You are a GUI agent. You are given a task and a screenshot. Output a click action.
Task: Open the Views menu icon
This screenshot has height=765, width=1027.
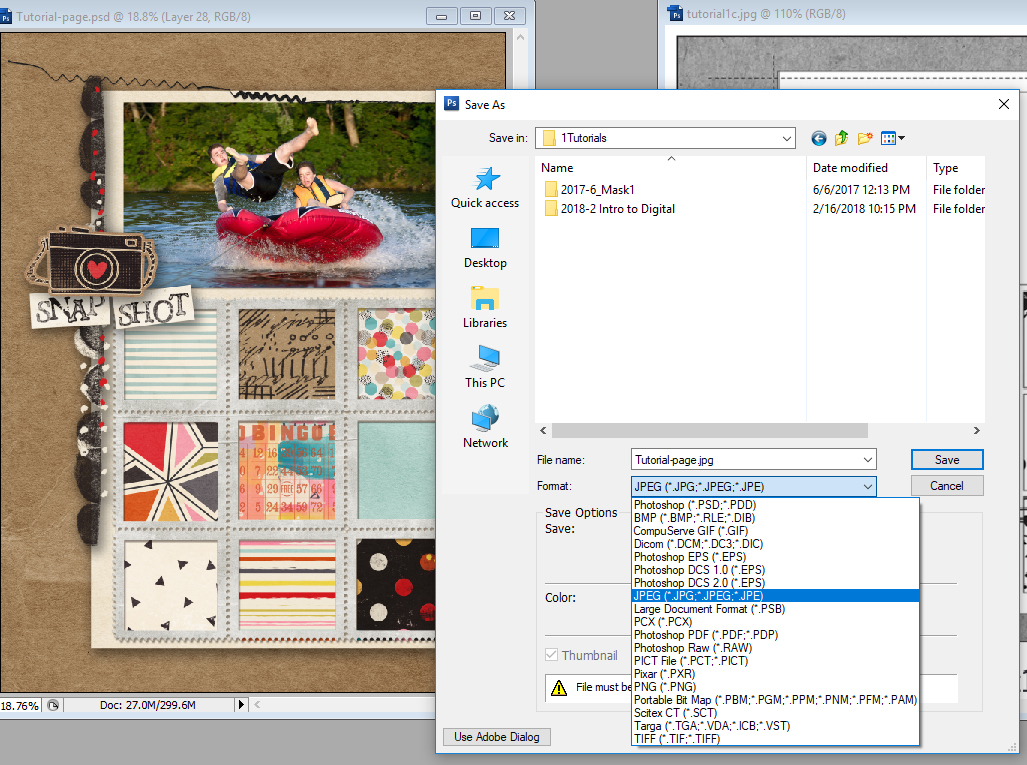[890, 138]
